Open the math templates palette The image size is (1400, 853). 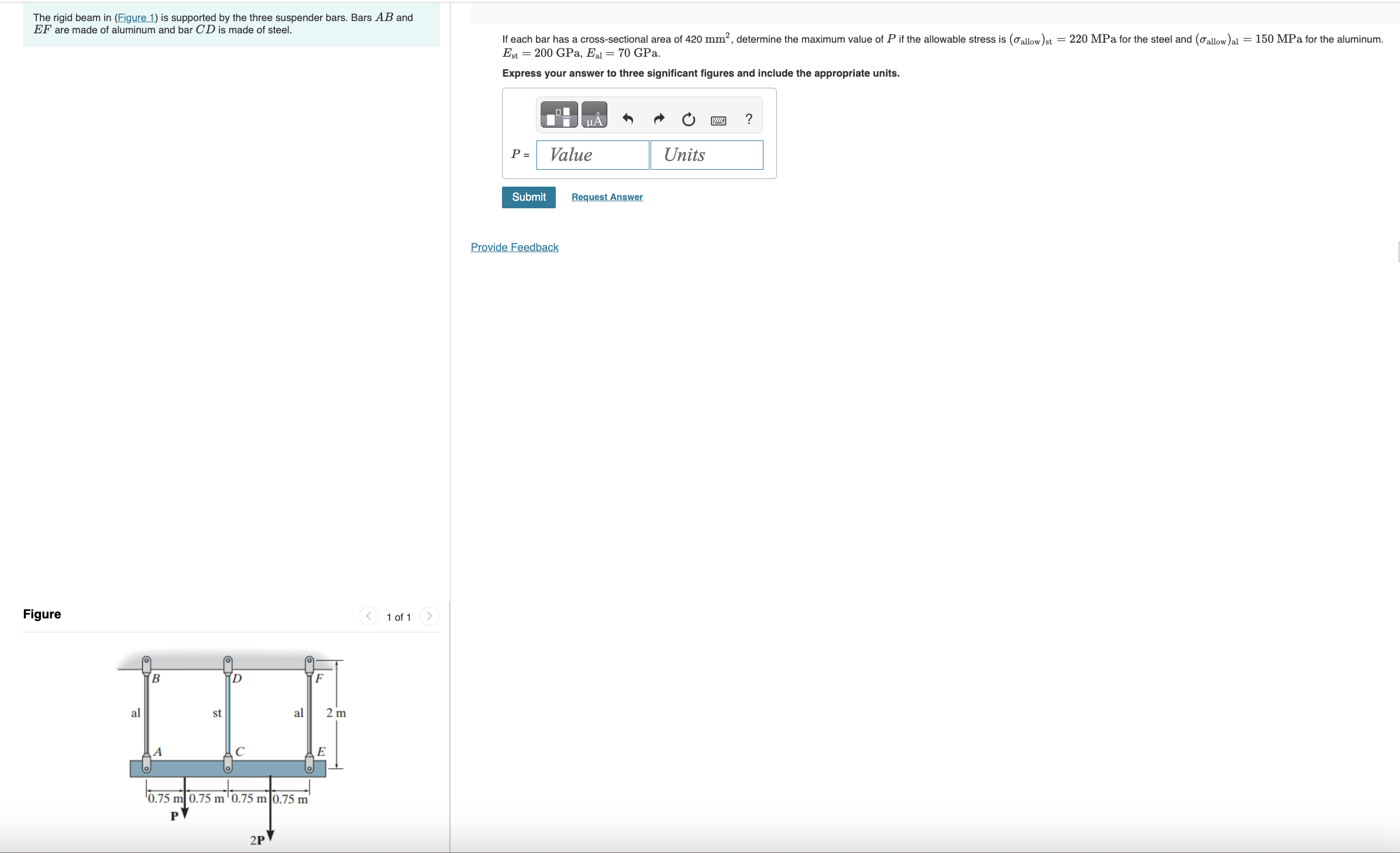[559, 115]
